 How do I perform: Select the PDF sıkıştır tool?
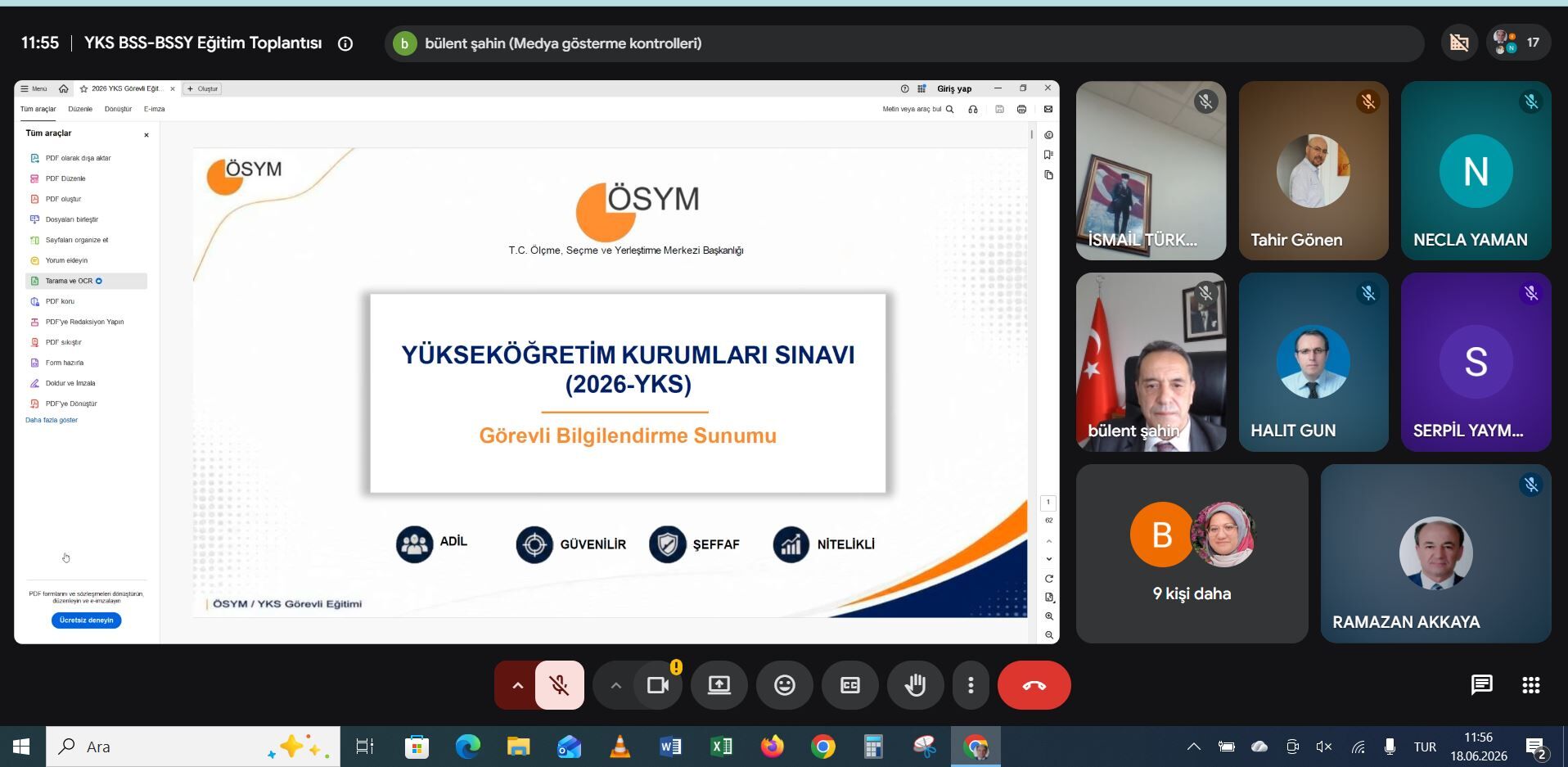86,342
